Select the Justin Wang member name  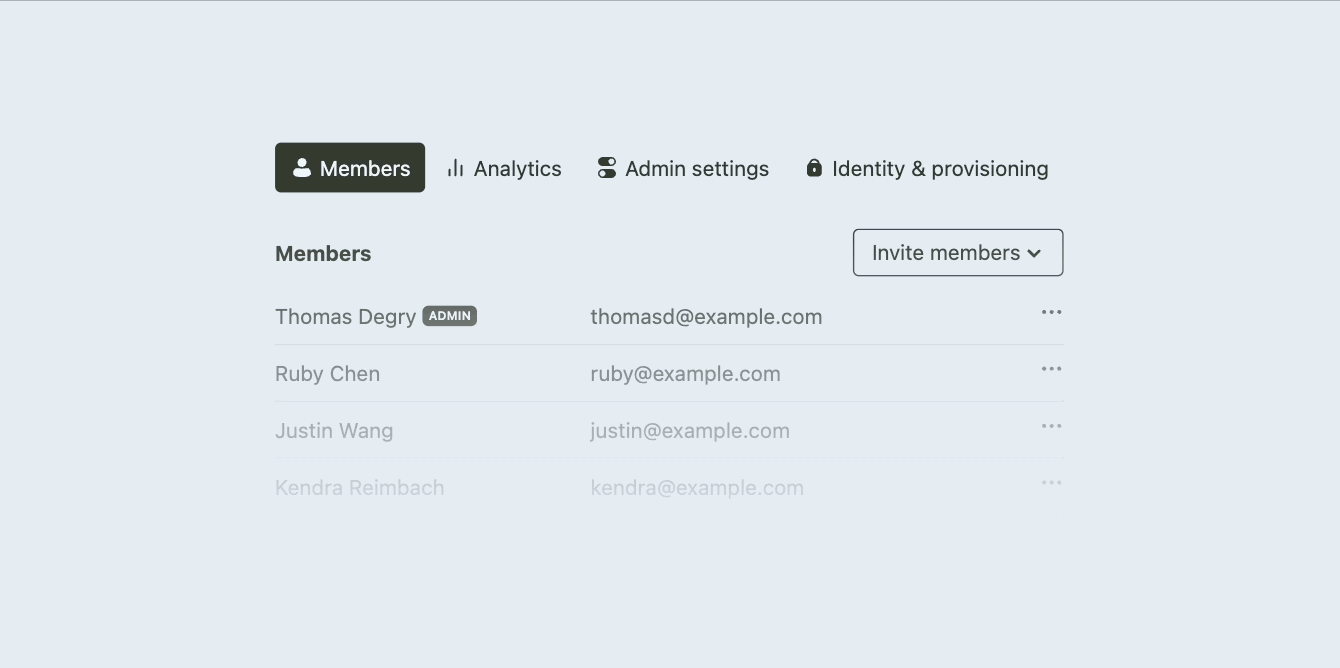(334, 431)
